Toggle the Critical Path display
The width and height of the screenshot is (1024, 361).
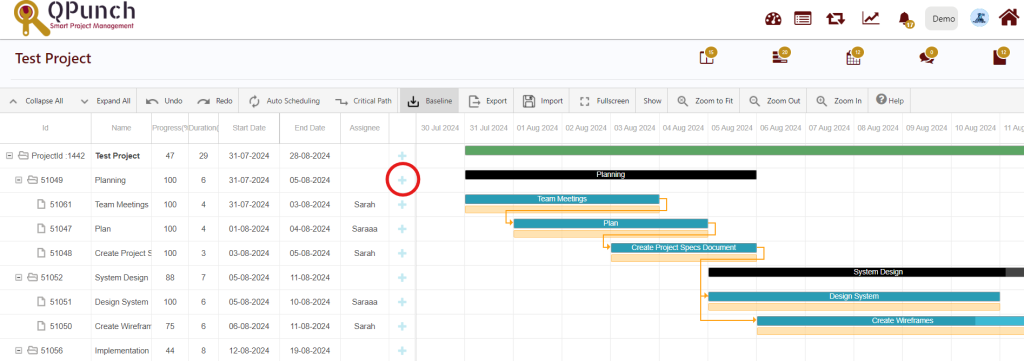click(363, 101)
